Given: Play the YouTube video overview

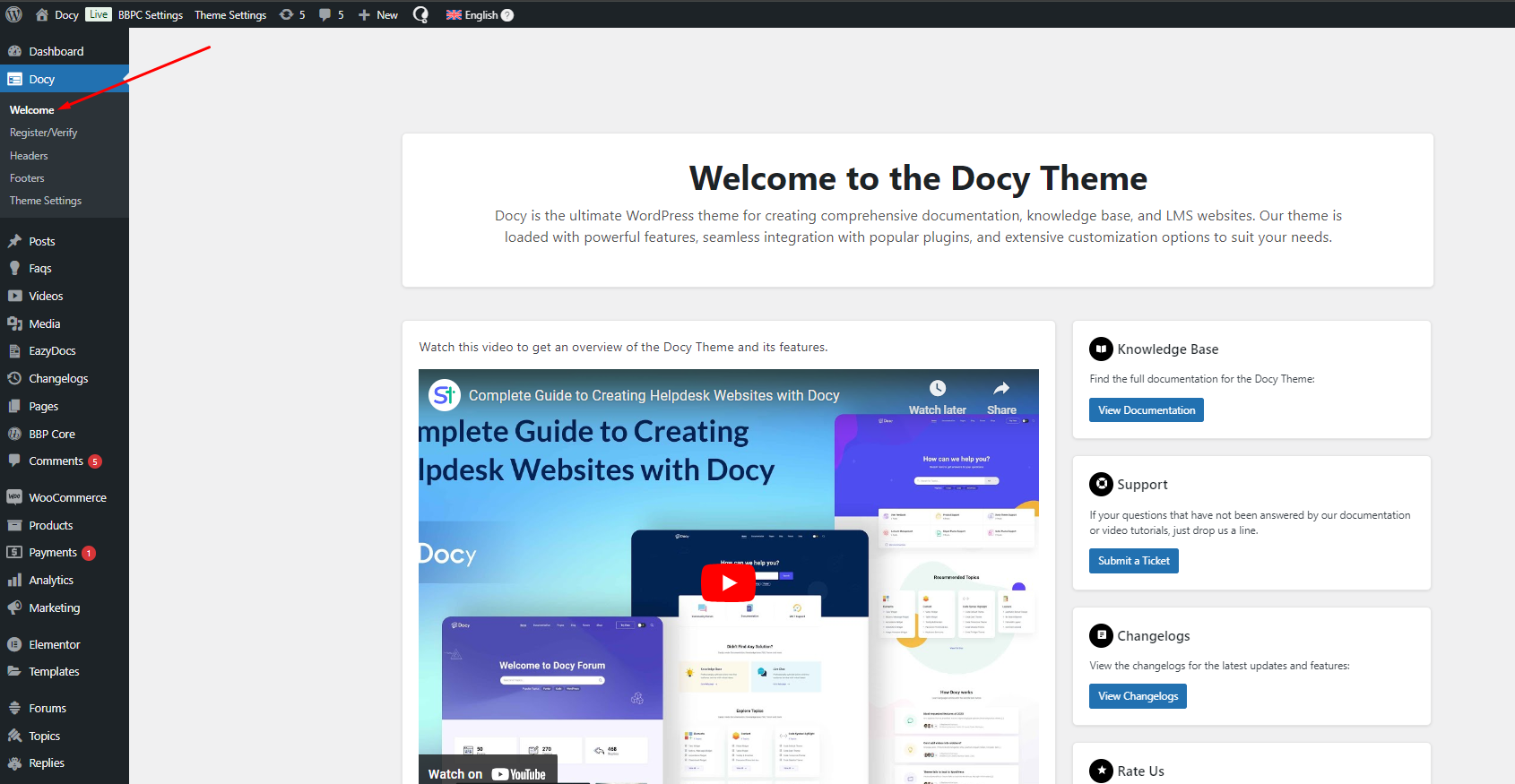Looking at the screenshot, I should coord(730,583).
